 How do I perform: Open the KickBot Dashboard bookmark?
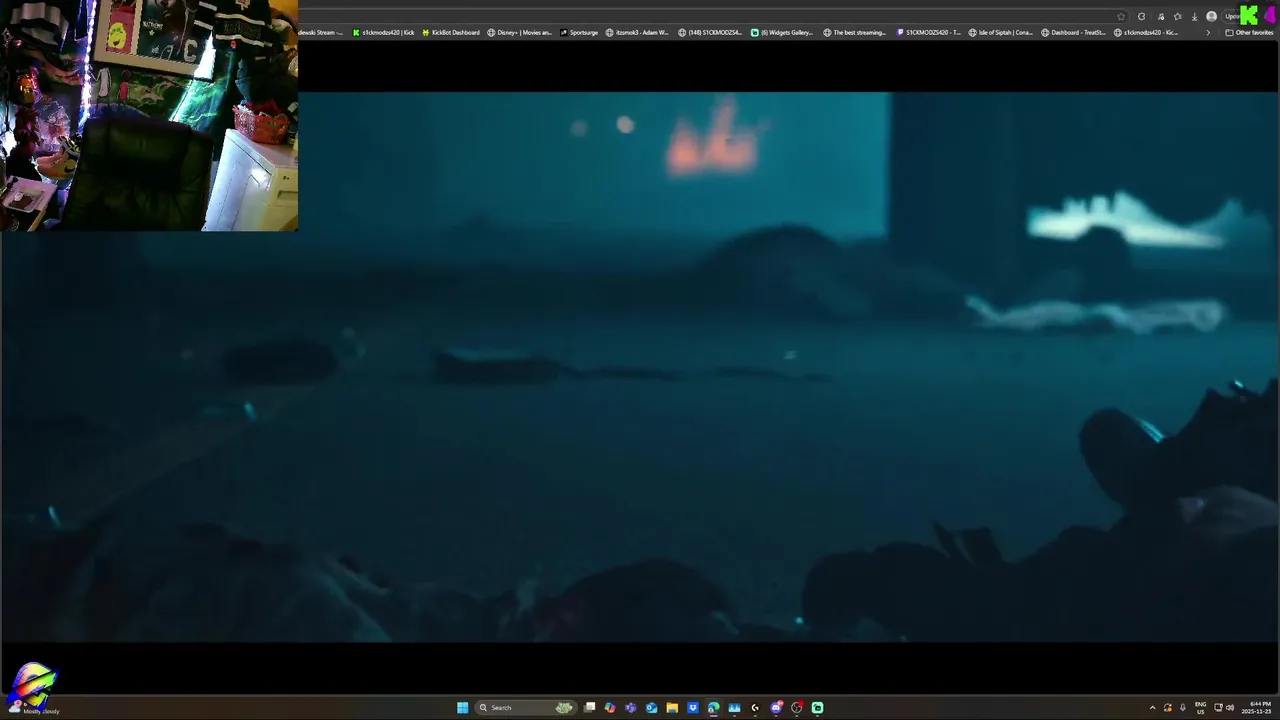tap(451, 32)
